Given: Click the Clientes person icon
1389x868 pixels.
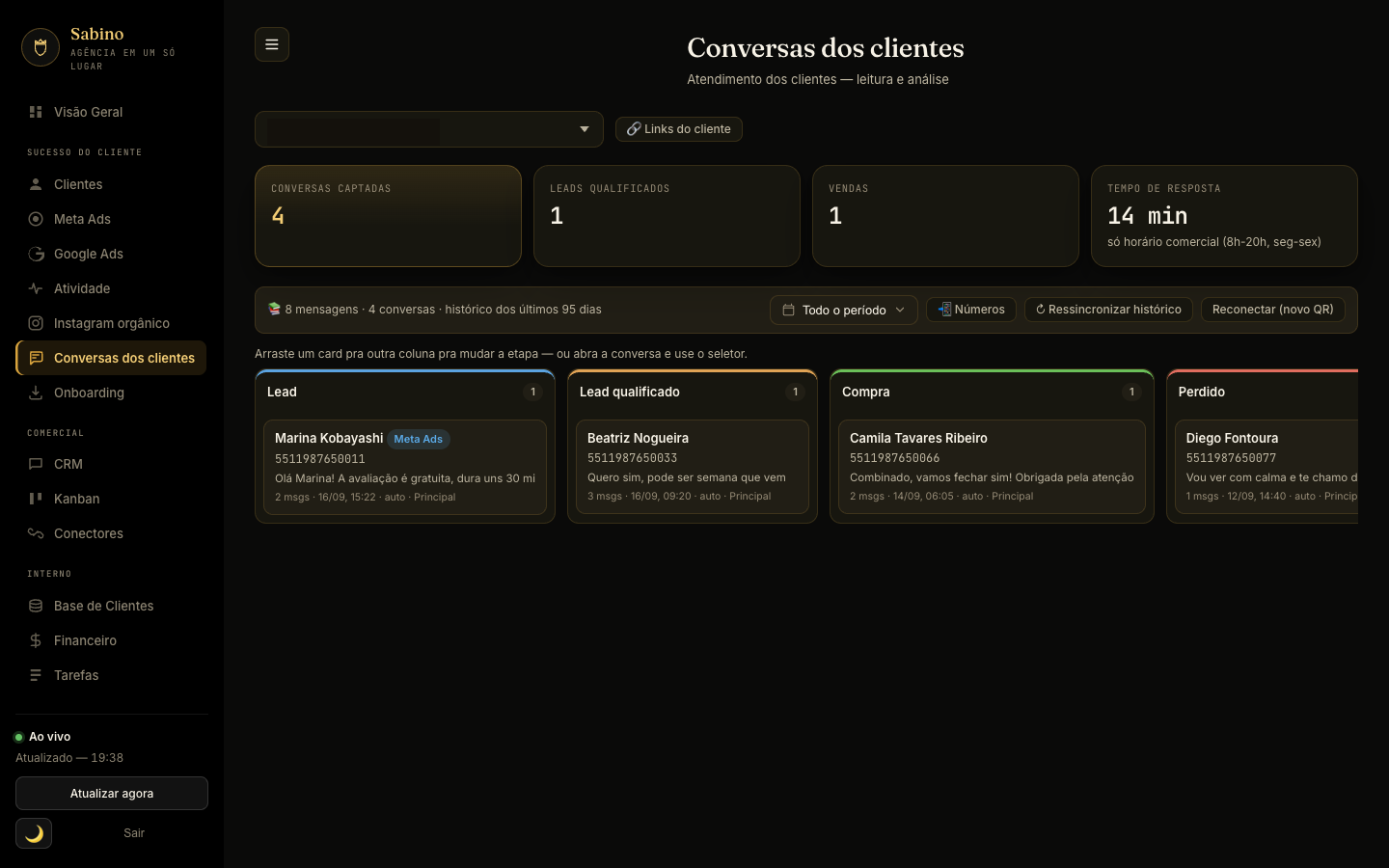Looking at the screenshot, I should coord(36,184).
